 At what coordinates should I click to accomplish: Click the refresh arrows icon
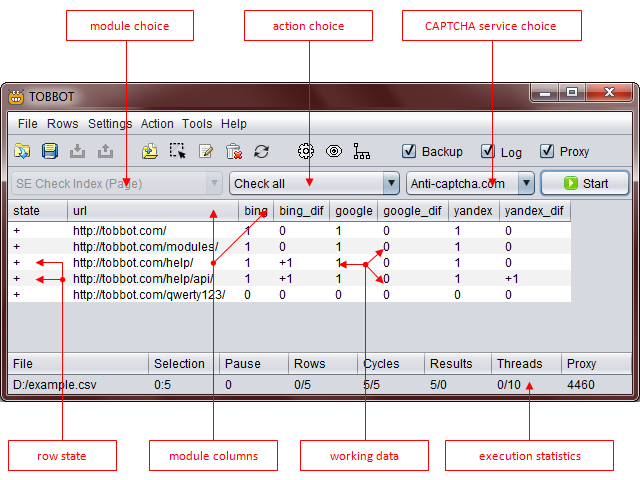point(261,151)
